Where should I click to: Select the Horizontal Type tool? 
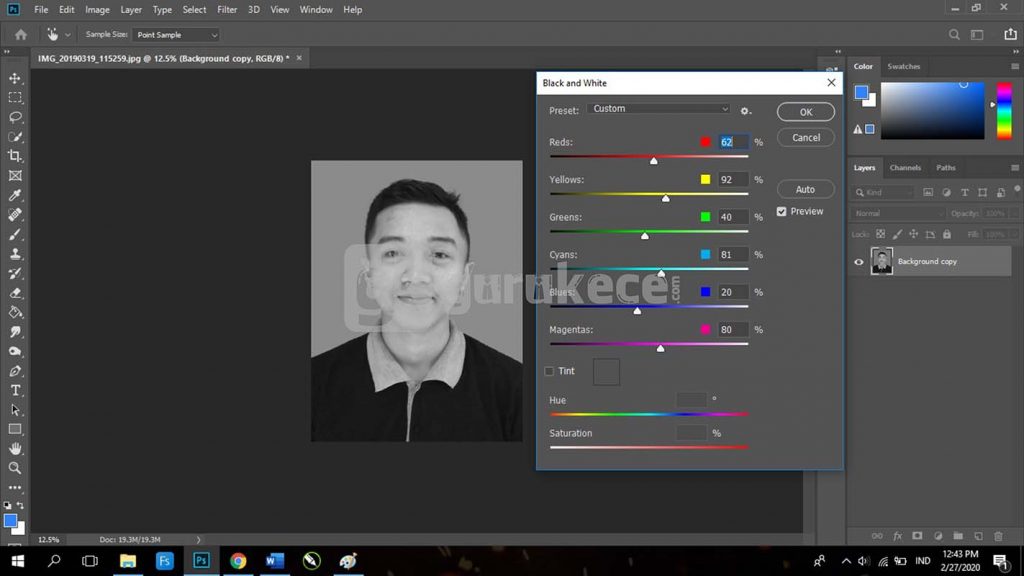pyautogui.click(x=15, y=391)
